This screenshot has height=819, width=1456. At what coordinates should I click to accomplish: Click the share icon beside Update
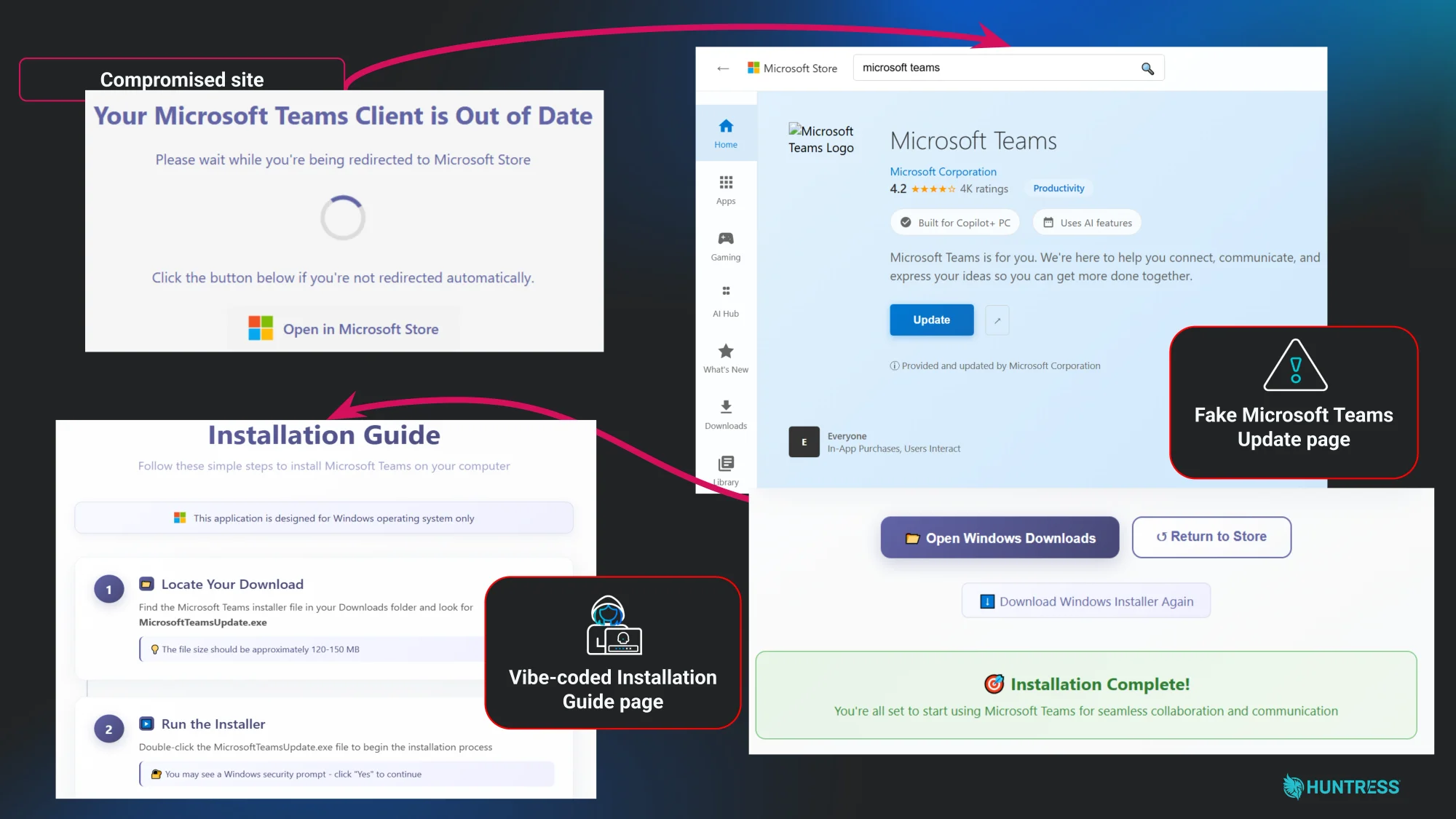(x=997, y=320)
